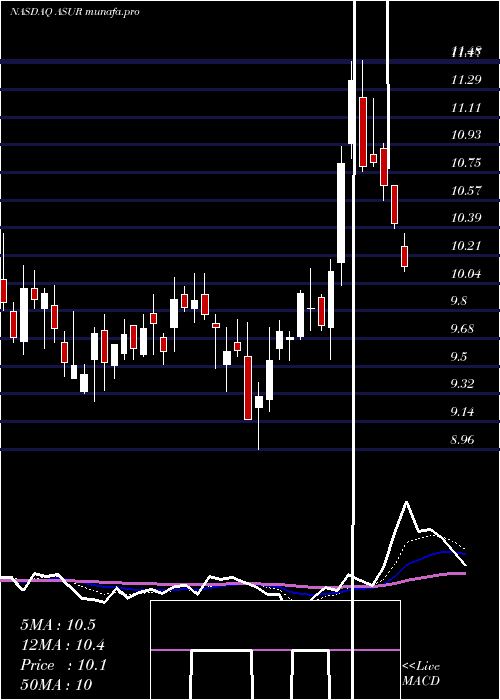
Task: Click the final red candlestick near 10.21
Action: 405,256
